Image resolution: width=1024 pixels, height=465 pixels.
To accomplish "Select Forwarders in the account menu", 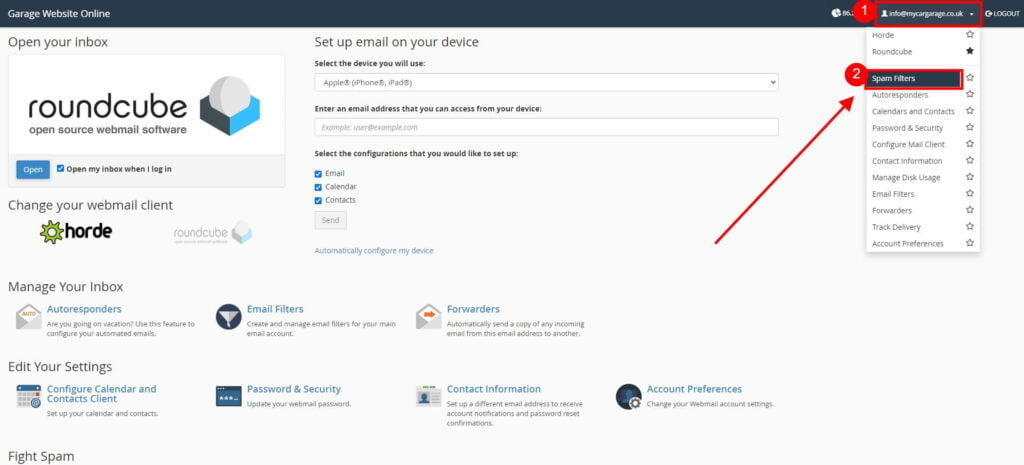I will (x=891, y=210).
